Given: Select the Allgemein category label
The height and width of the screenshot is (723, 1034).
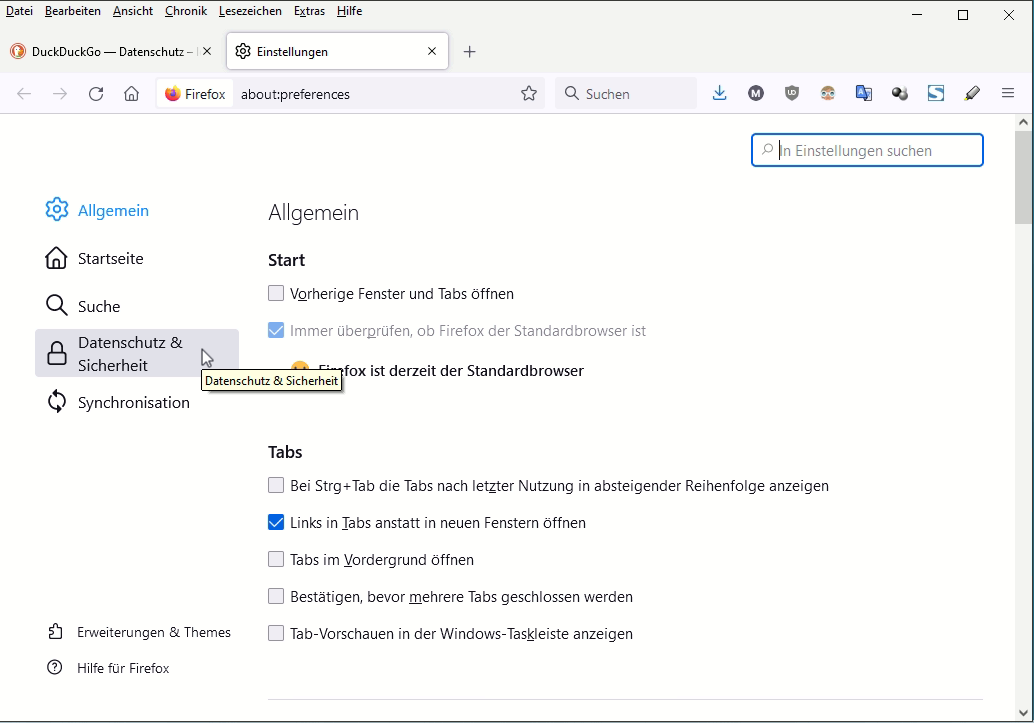Looking at the screenshot, I should pos(113,210).
